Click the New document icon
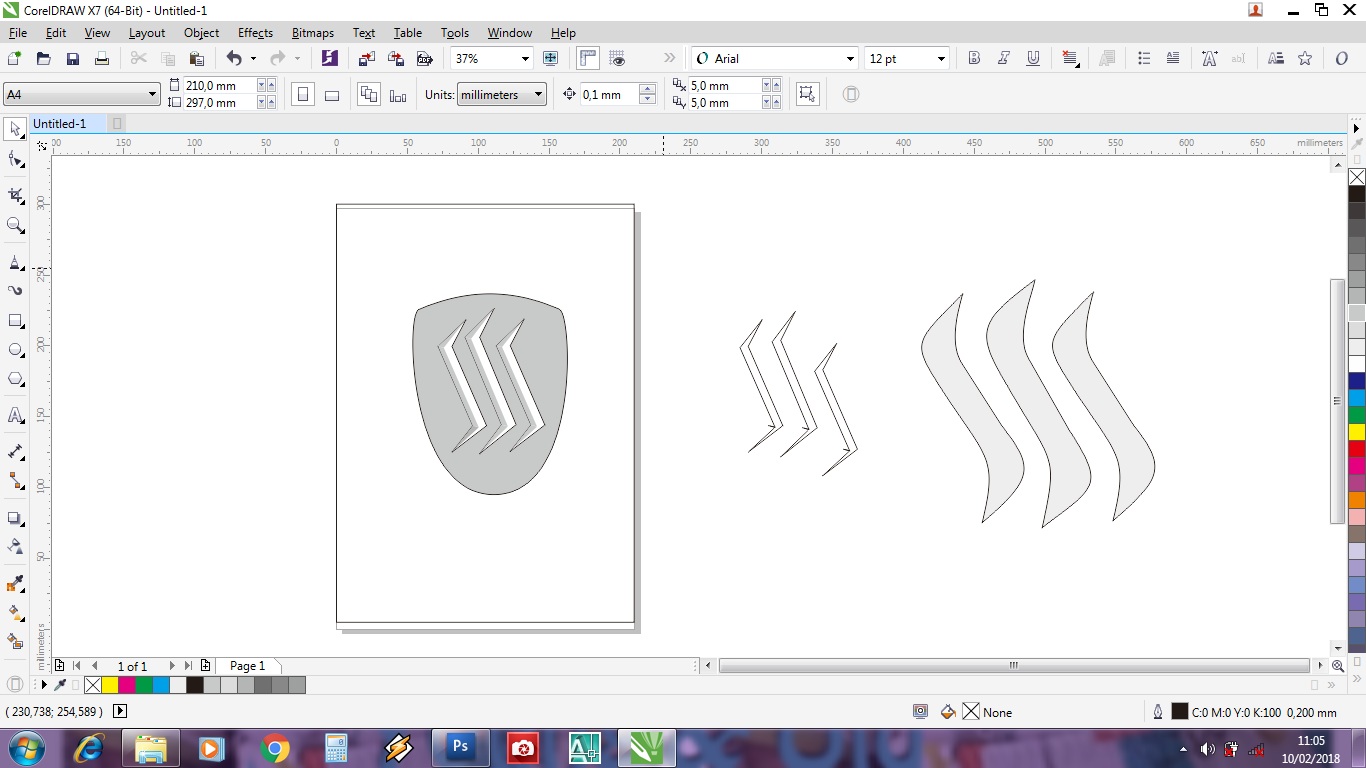The height and width of the screenshot is (768, 1366). [14, 59]
